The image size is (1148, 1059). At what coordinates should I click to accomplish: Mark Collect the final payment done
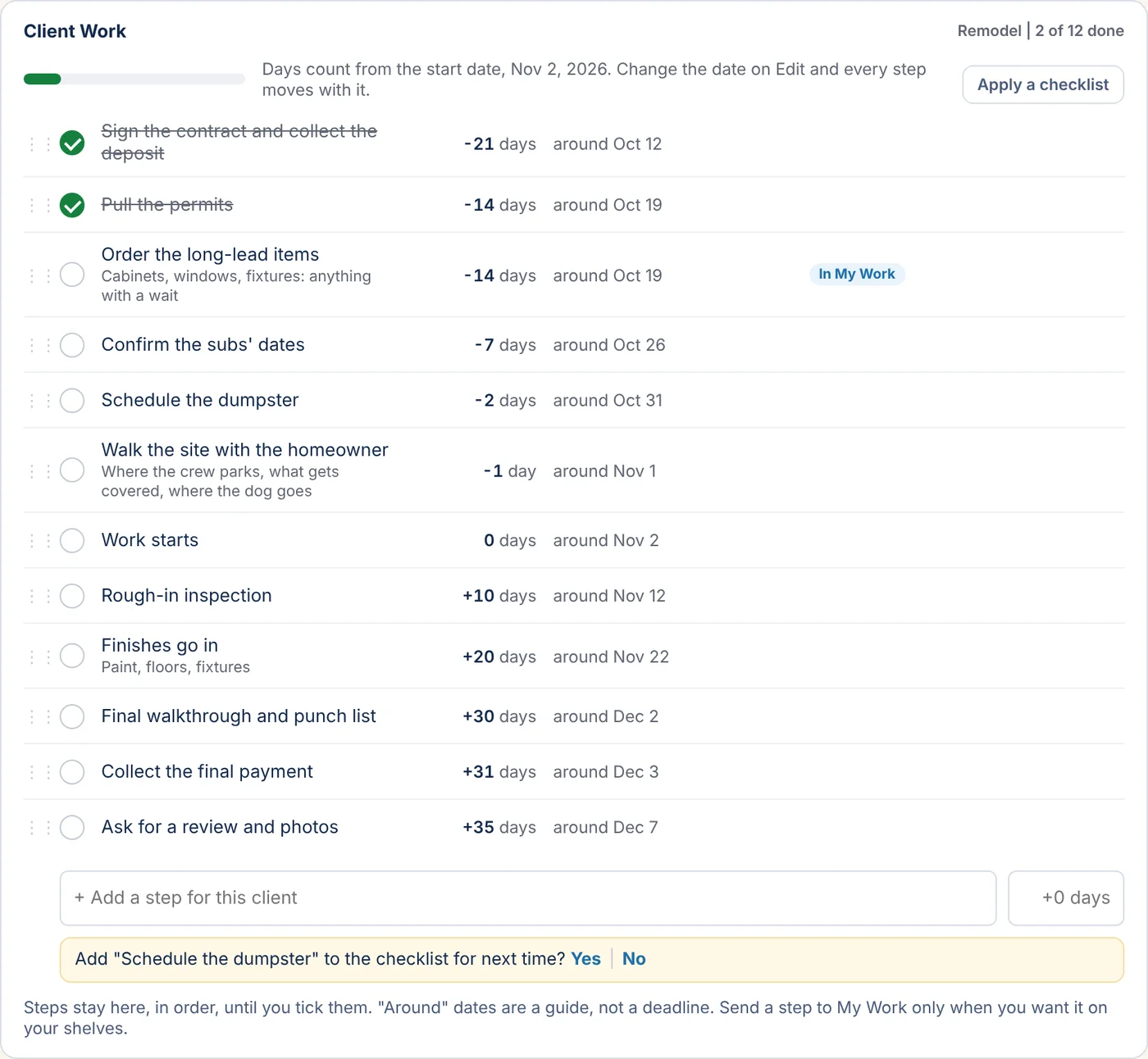[x=72, y=772]
